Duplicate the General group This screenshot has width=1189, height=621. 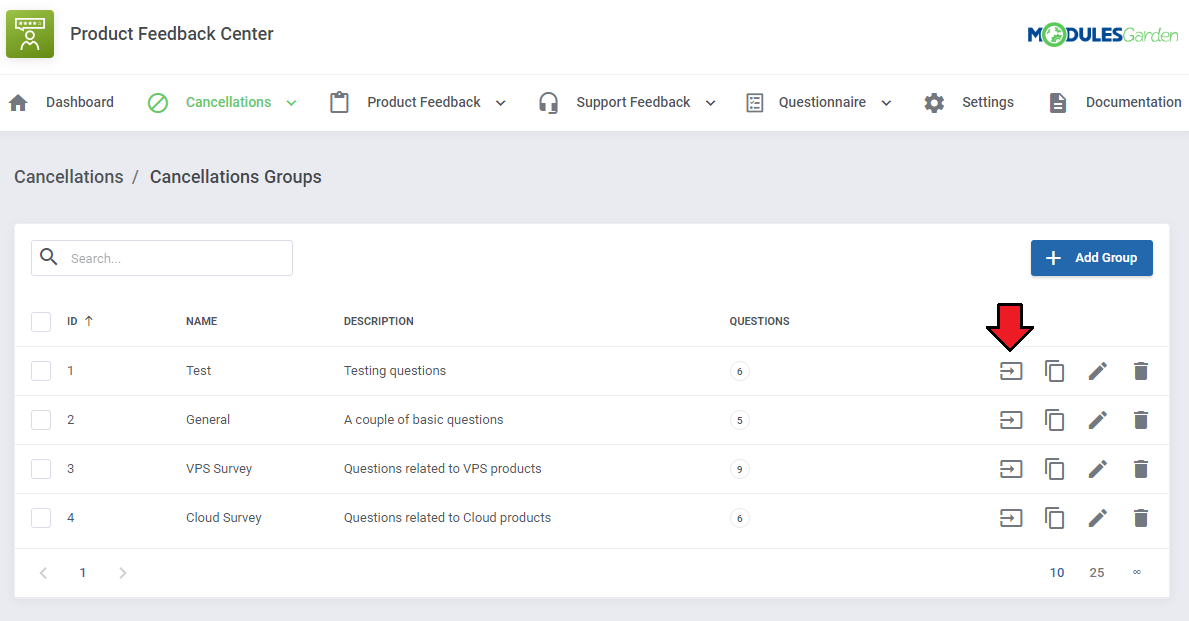click(x=1054, y=420)
